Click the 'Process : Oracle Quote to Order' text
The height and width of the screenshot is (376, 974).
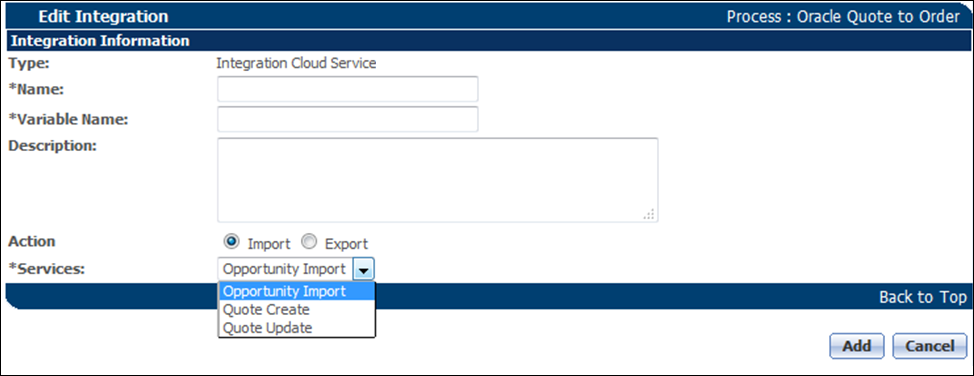844,17
